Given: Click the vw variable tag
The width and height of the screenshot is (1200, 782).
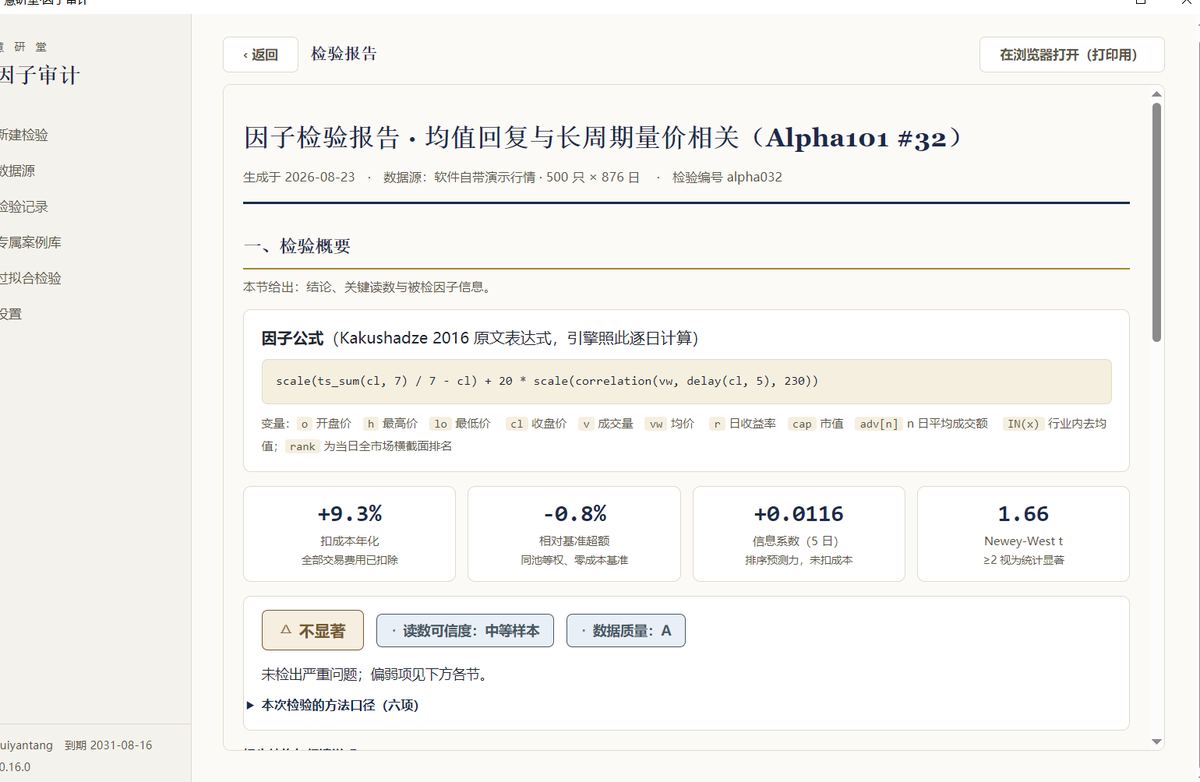Looking at the screenshot, I should click(656, 424).
